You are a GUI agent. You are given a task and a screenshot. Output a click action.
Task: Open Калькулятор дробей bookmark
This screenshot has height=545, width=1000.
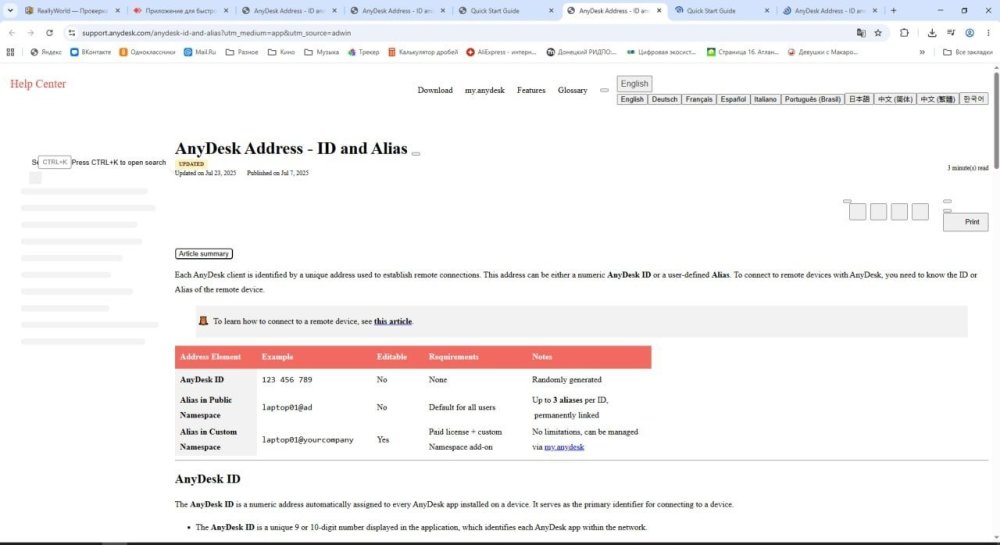point(423,52)
